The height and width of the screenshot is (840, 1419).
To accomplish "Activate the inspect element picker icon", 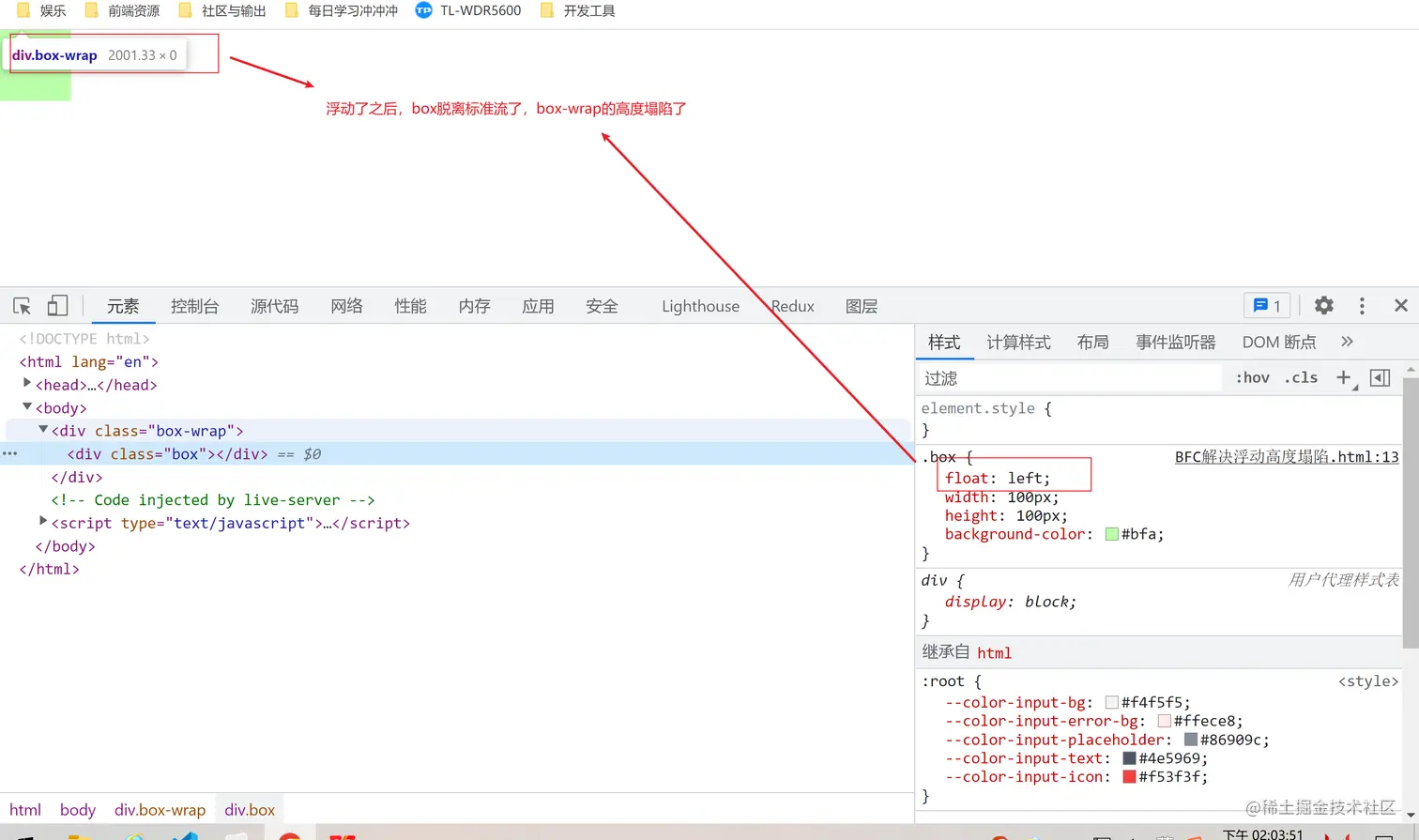I will click(x=23, y=306).
